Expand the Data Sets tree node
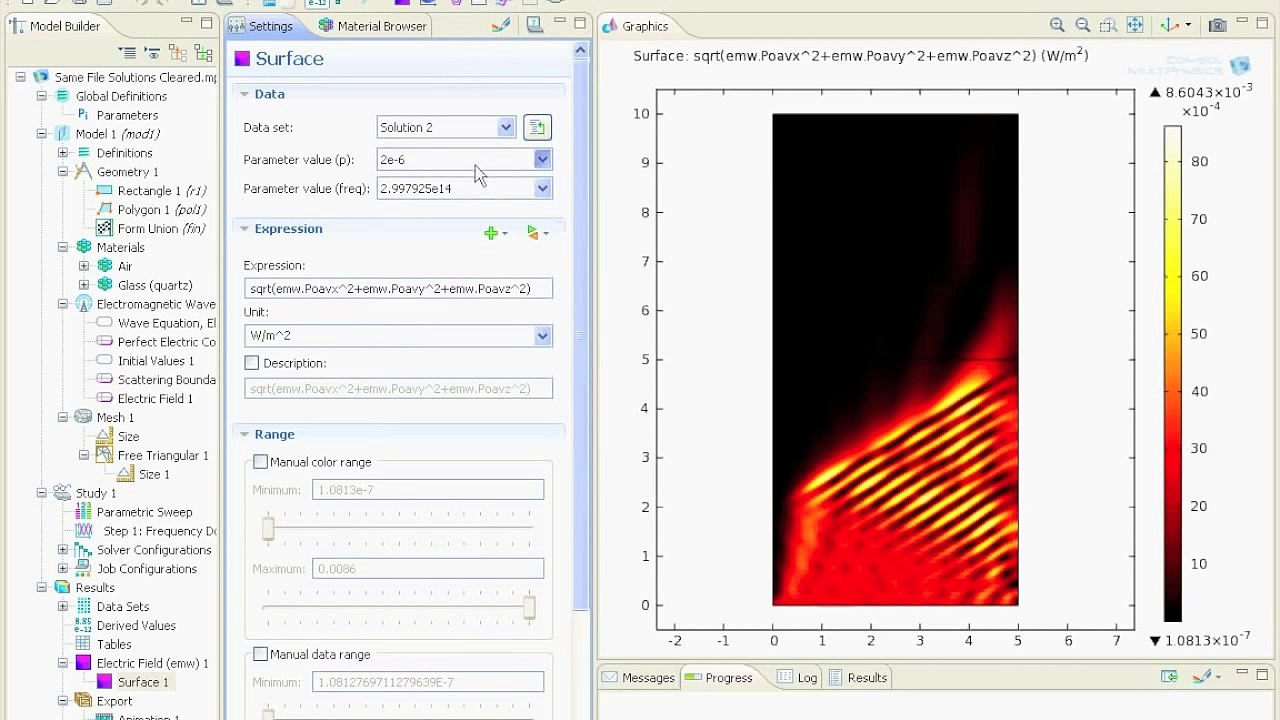 (x=63, y=606)
